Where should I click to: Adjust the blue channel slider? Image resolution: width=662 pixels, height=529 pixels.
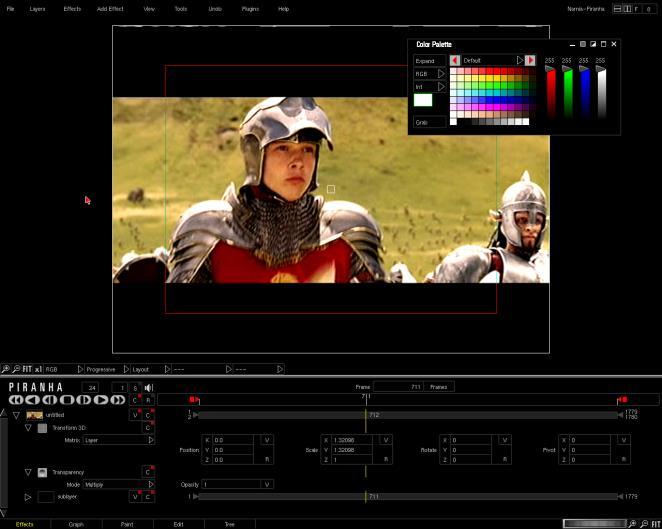tap(584, 91)
